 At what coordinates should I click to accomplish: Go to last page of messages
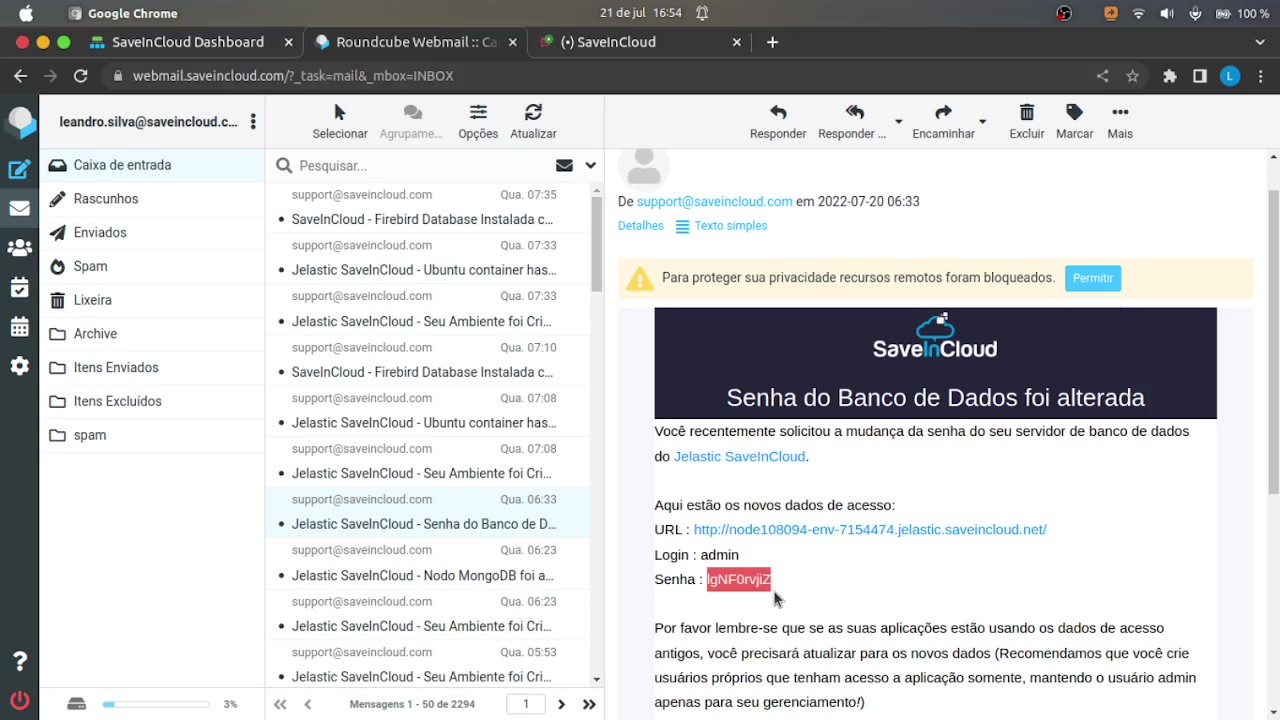pos(589,704)
